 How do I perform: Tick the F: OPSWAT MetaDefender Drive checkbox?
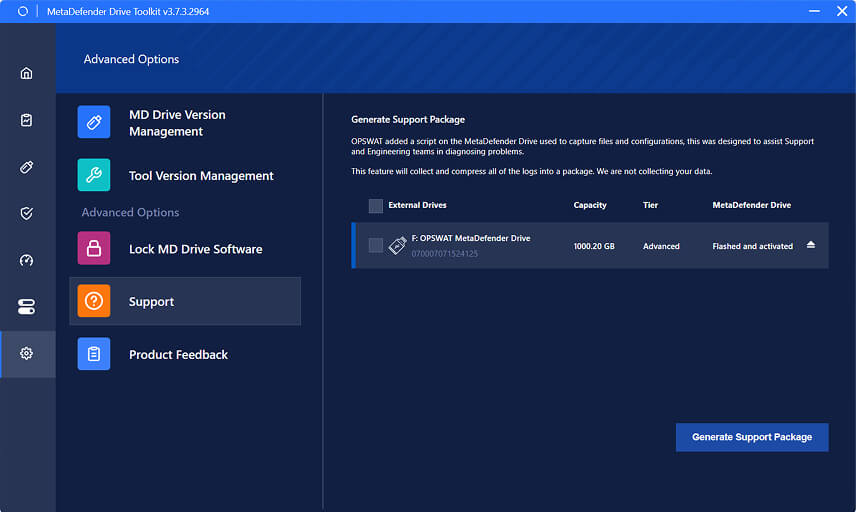376,245
